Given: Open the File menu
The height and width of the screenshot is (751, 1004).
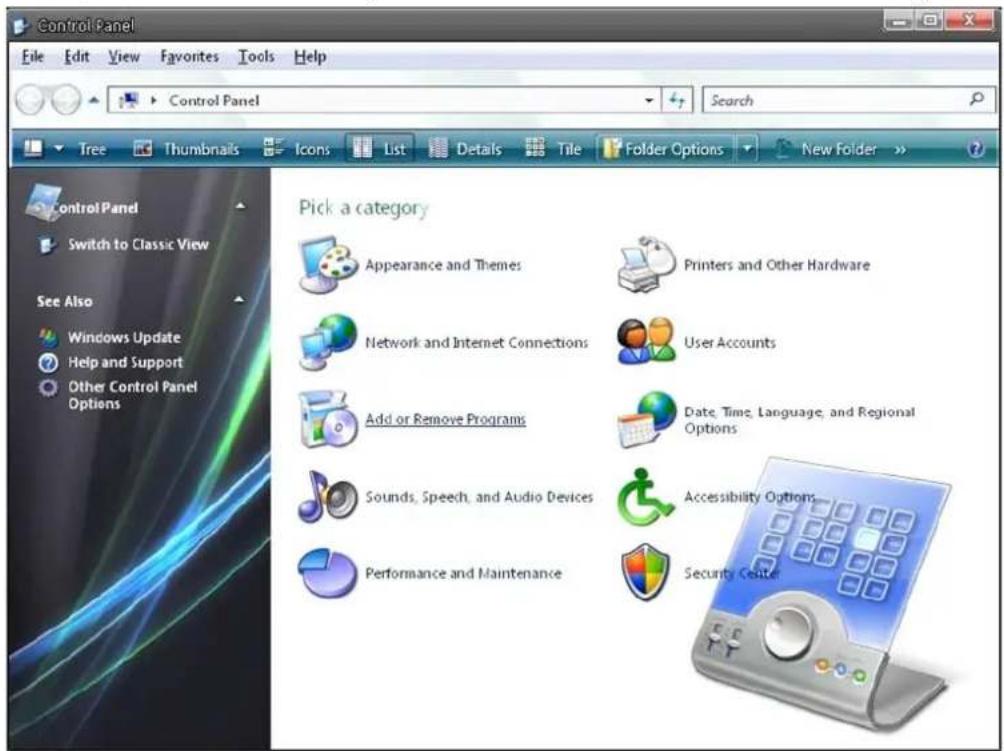Looking at the screenshot, I should 33,57.
